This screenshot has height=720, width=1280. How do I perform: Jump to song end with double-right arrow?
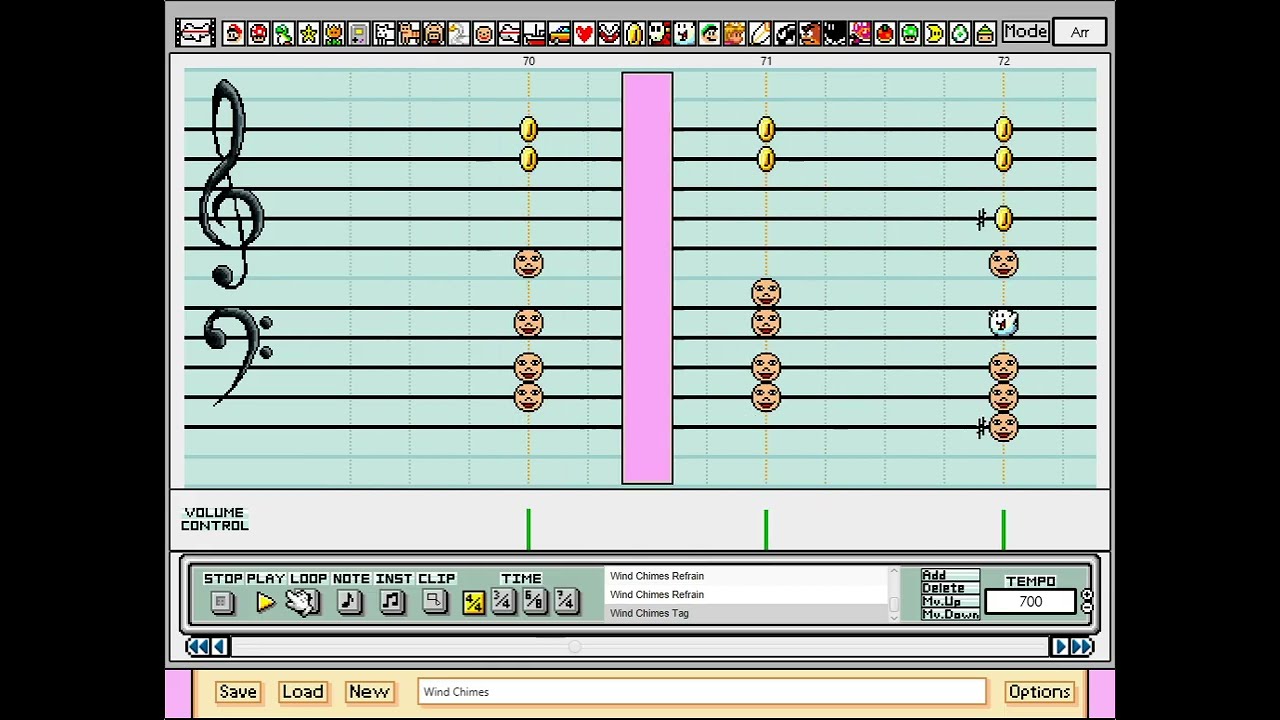1081,647
